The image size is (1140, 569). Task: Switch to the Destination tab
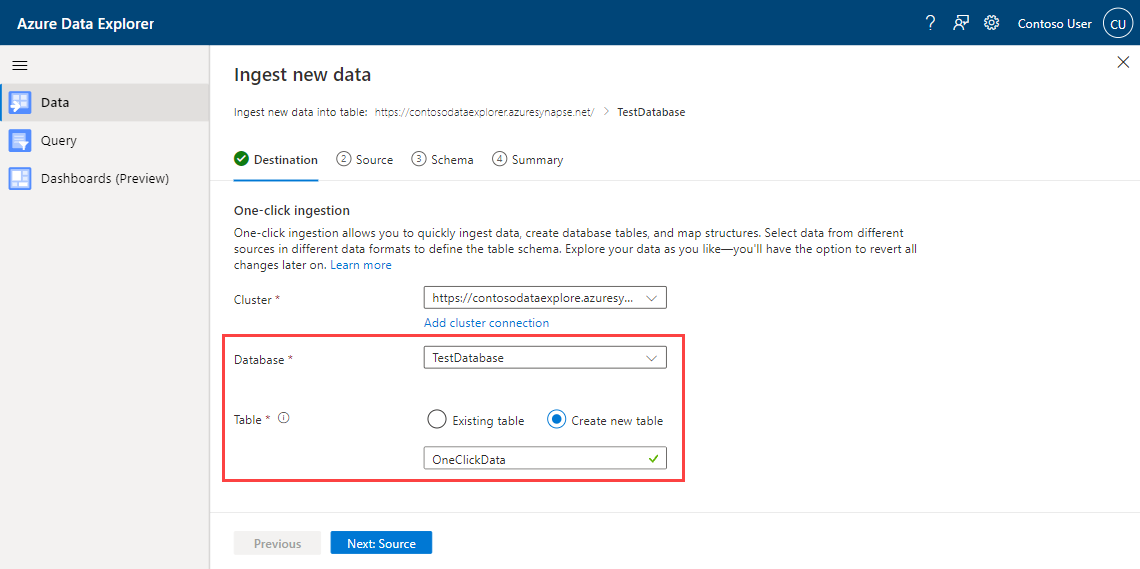276,160
